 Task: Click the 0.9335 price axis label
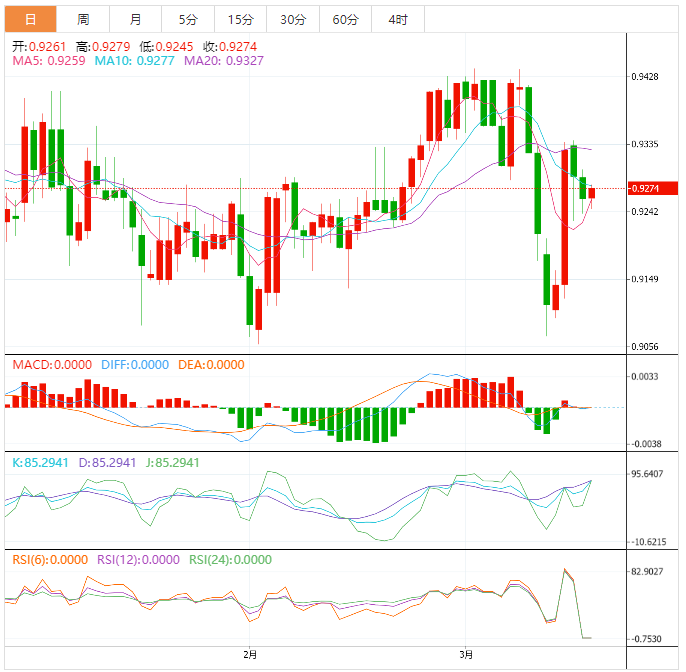tap(645, 144)
